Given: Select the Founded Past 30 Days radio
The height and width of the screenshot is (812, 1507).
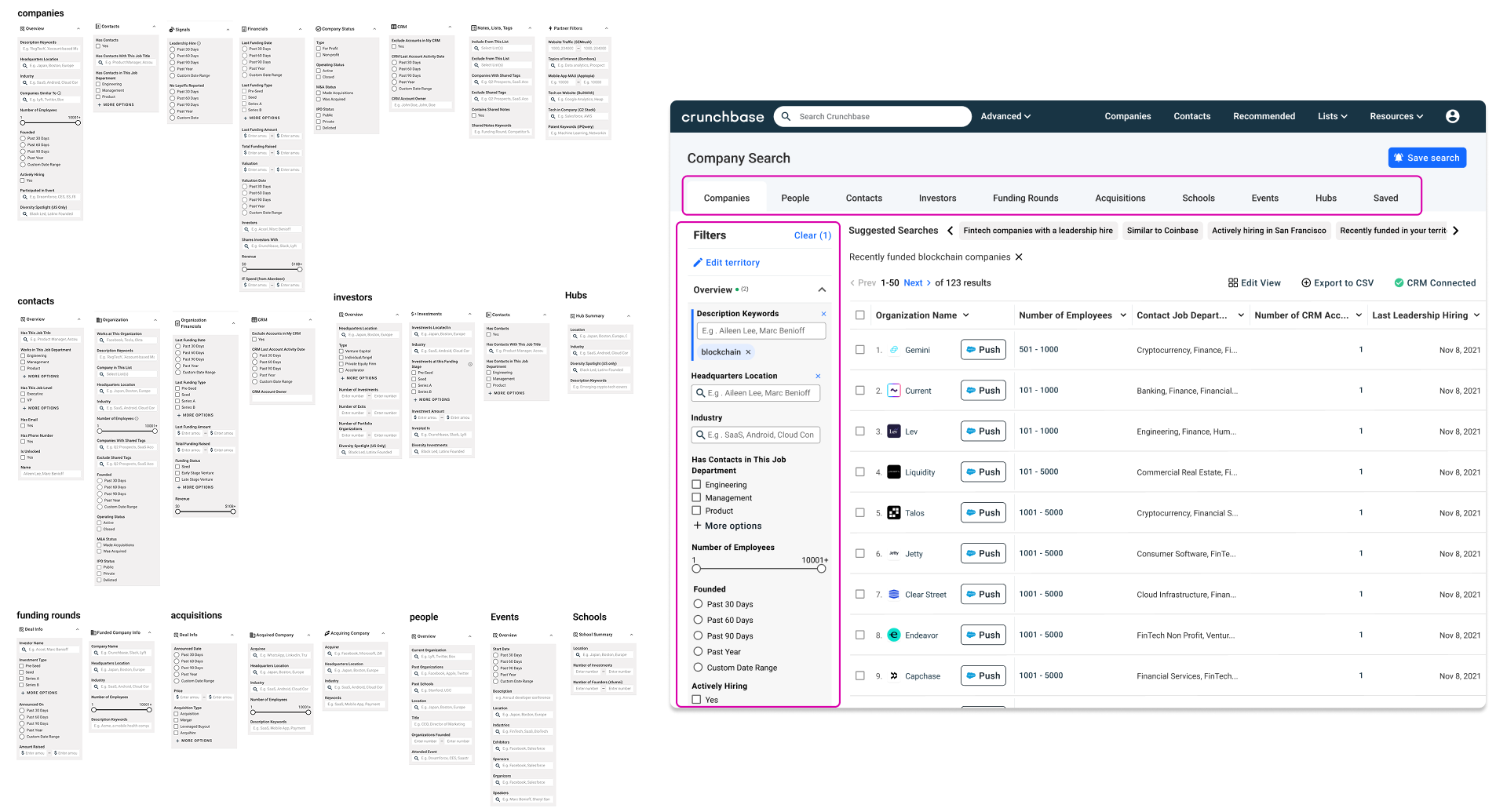Looking at the screenshot, I should pyautogui.click(x=698, y=604).
